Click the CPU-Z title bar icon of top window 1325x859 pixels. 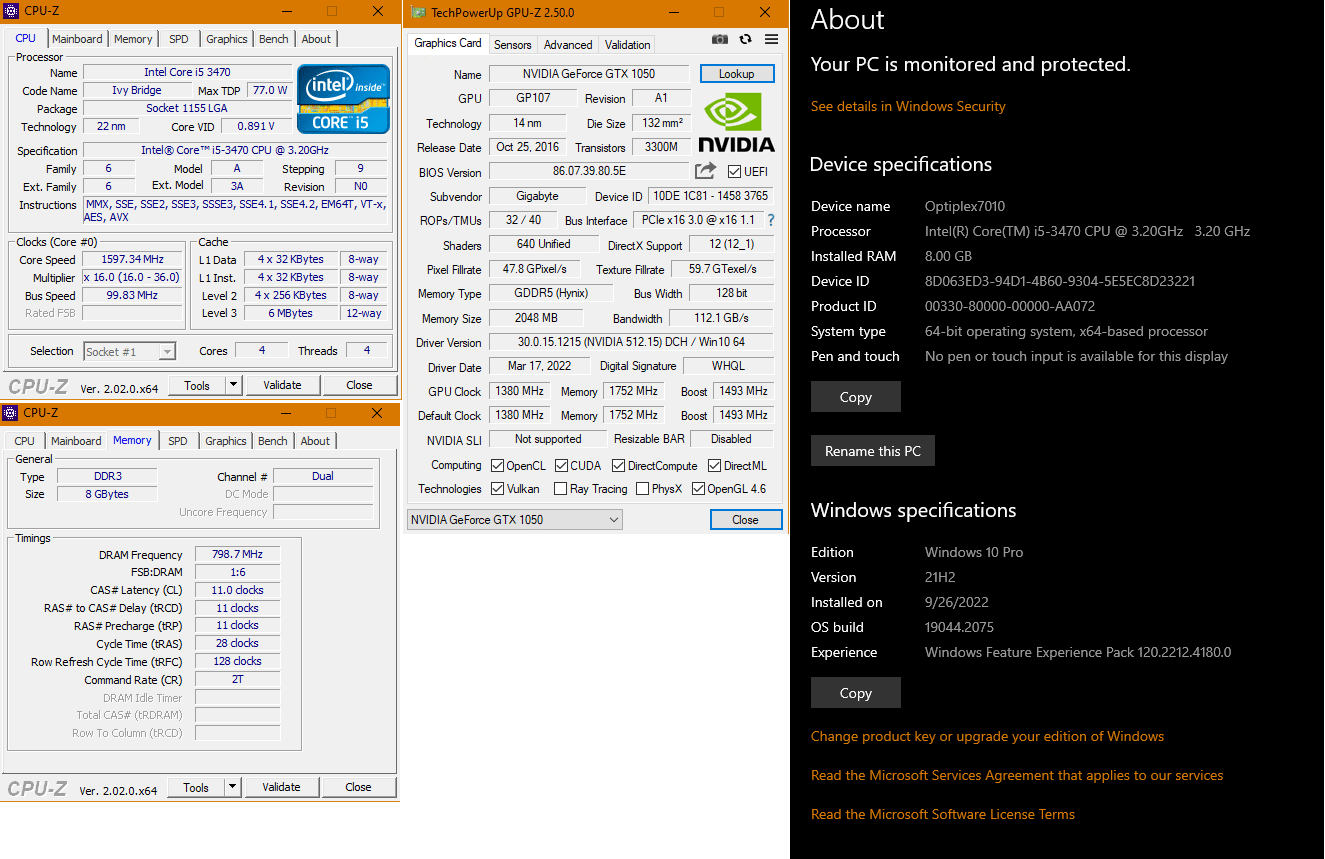tap(11, 11)
